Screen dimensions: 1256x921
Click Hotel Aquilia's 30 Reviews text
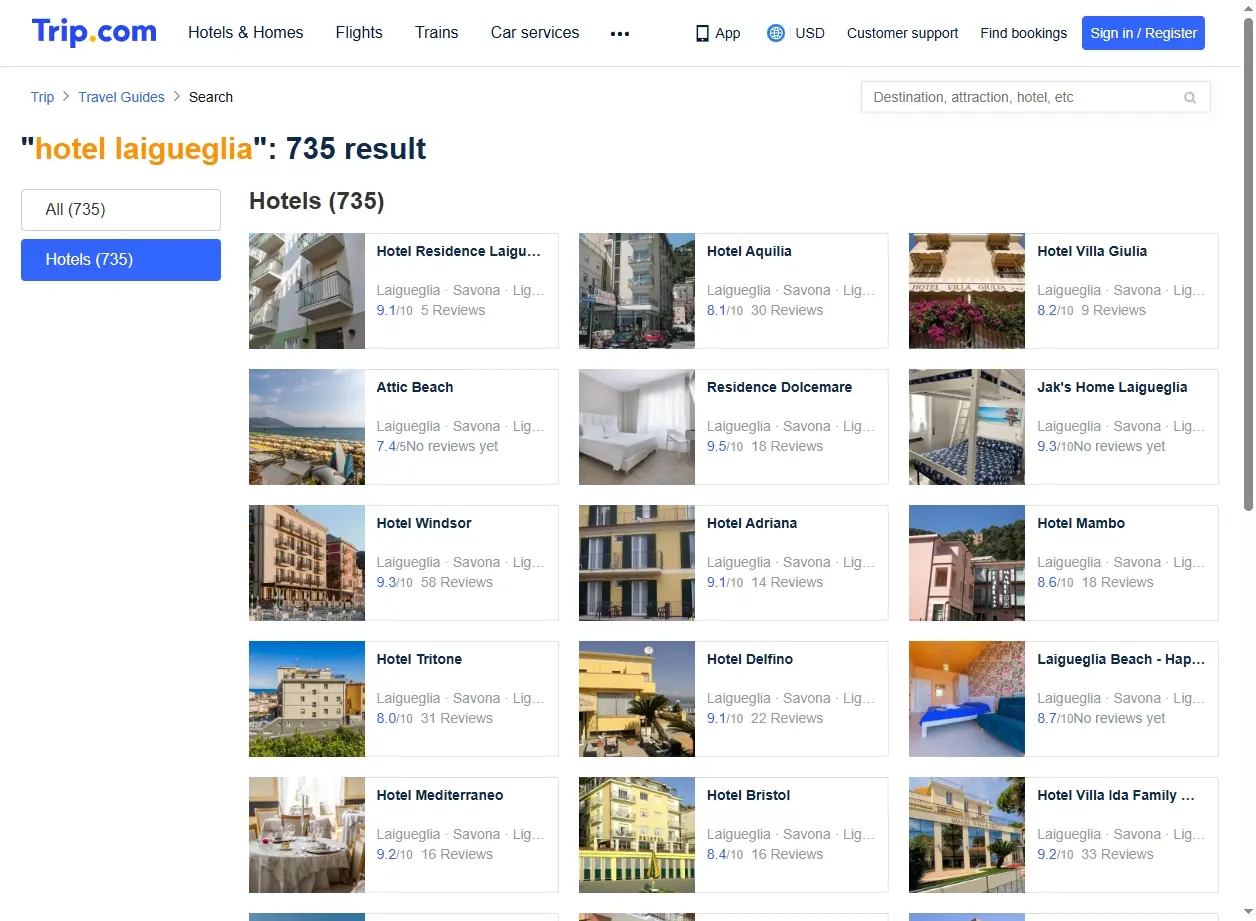tap(787, 310)
